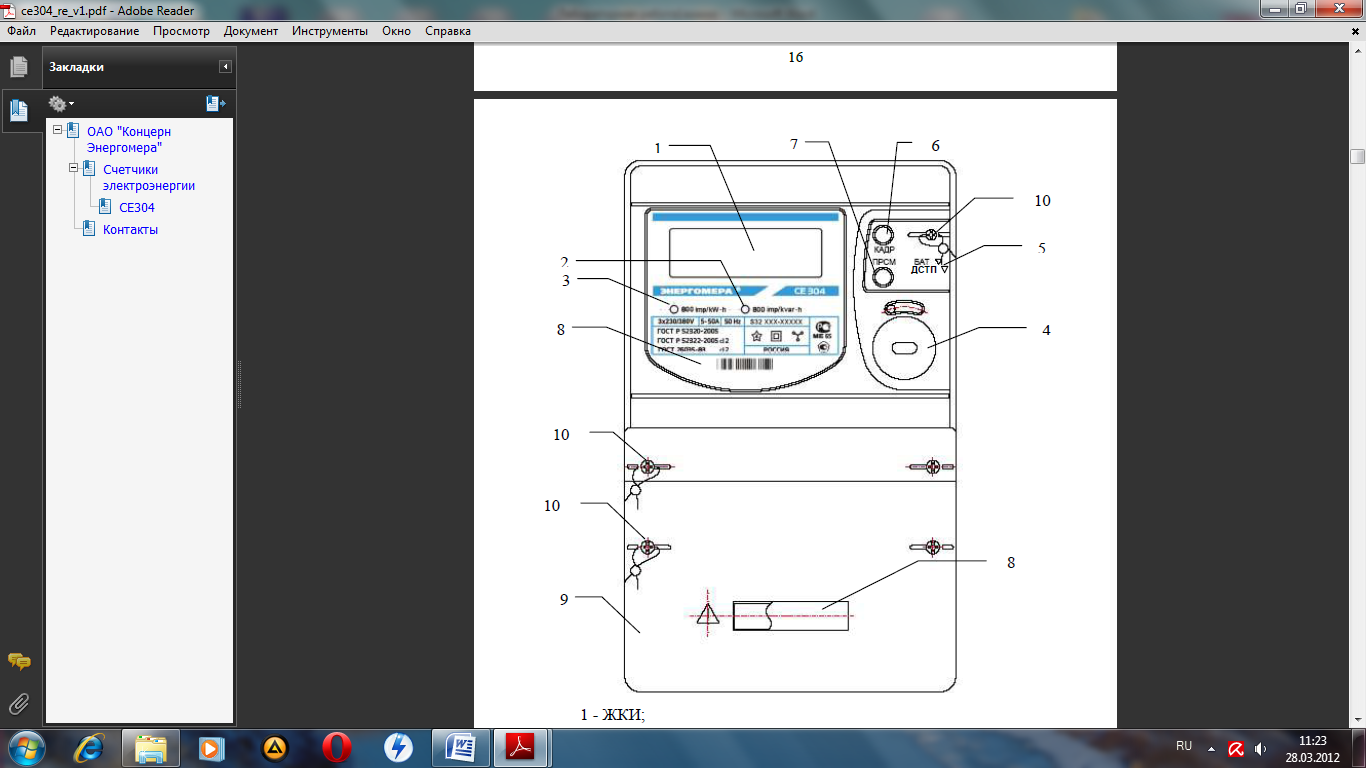The width and height of the screenshot is (1366, 768).
Task: Show hidden tray icons arrow
Action: click(1211, 748)
